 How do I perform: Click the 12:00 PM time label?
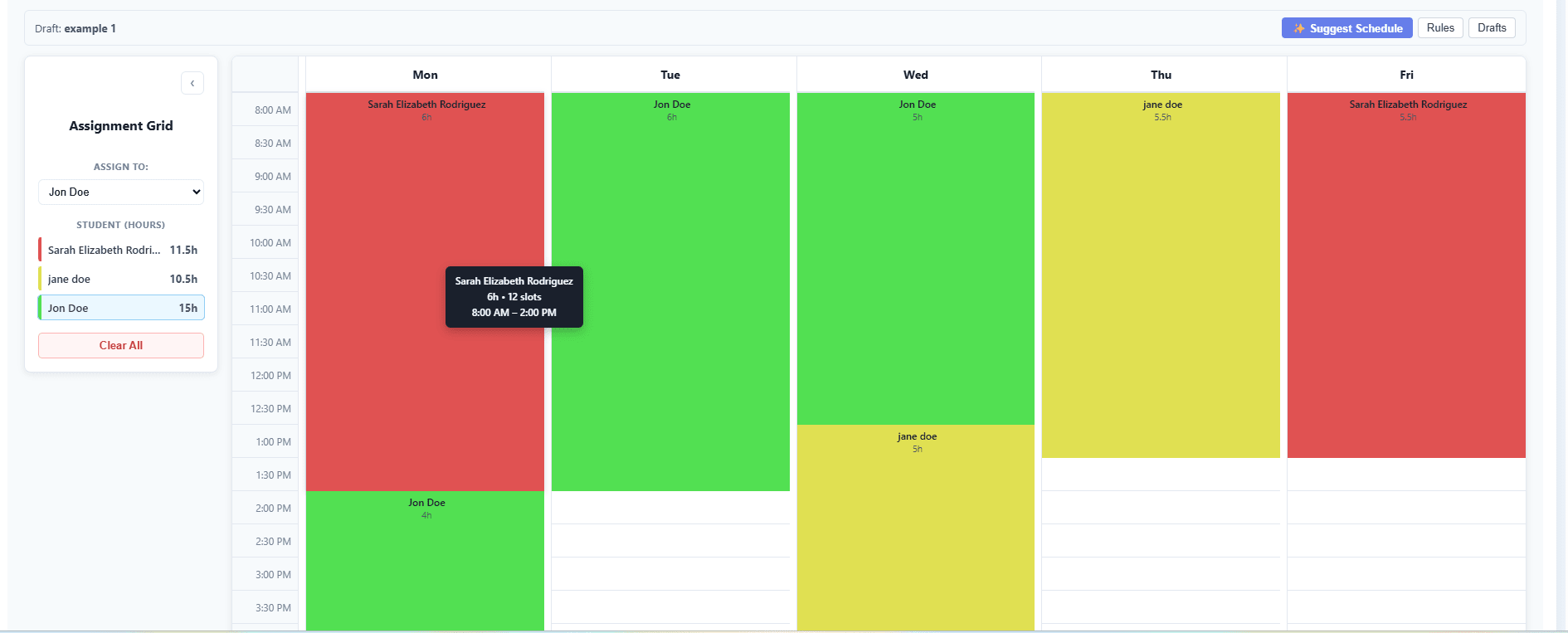click(x=270, y=376)
